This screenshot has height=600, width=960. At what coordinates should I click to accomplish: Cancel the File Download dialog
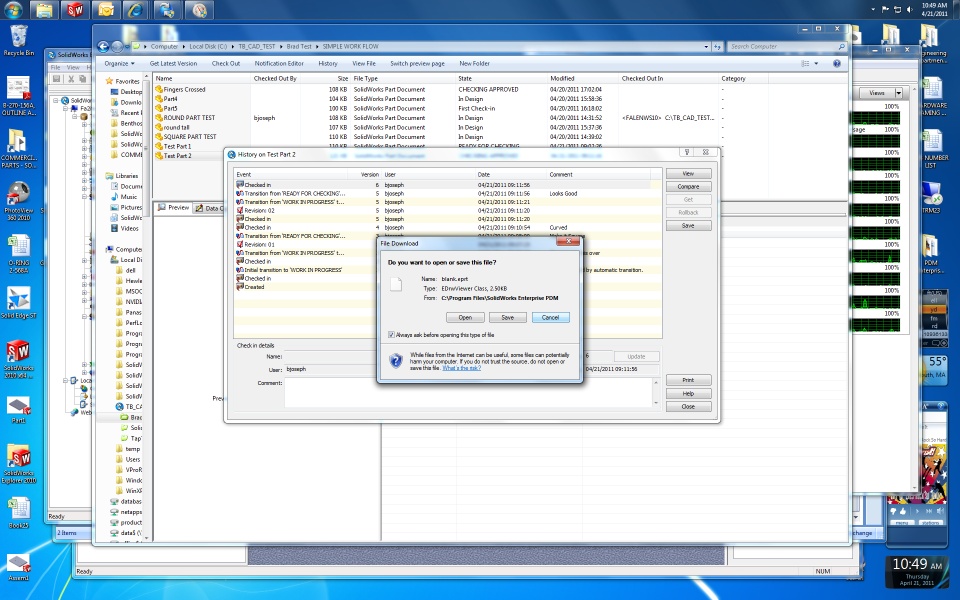(550, 317)
